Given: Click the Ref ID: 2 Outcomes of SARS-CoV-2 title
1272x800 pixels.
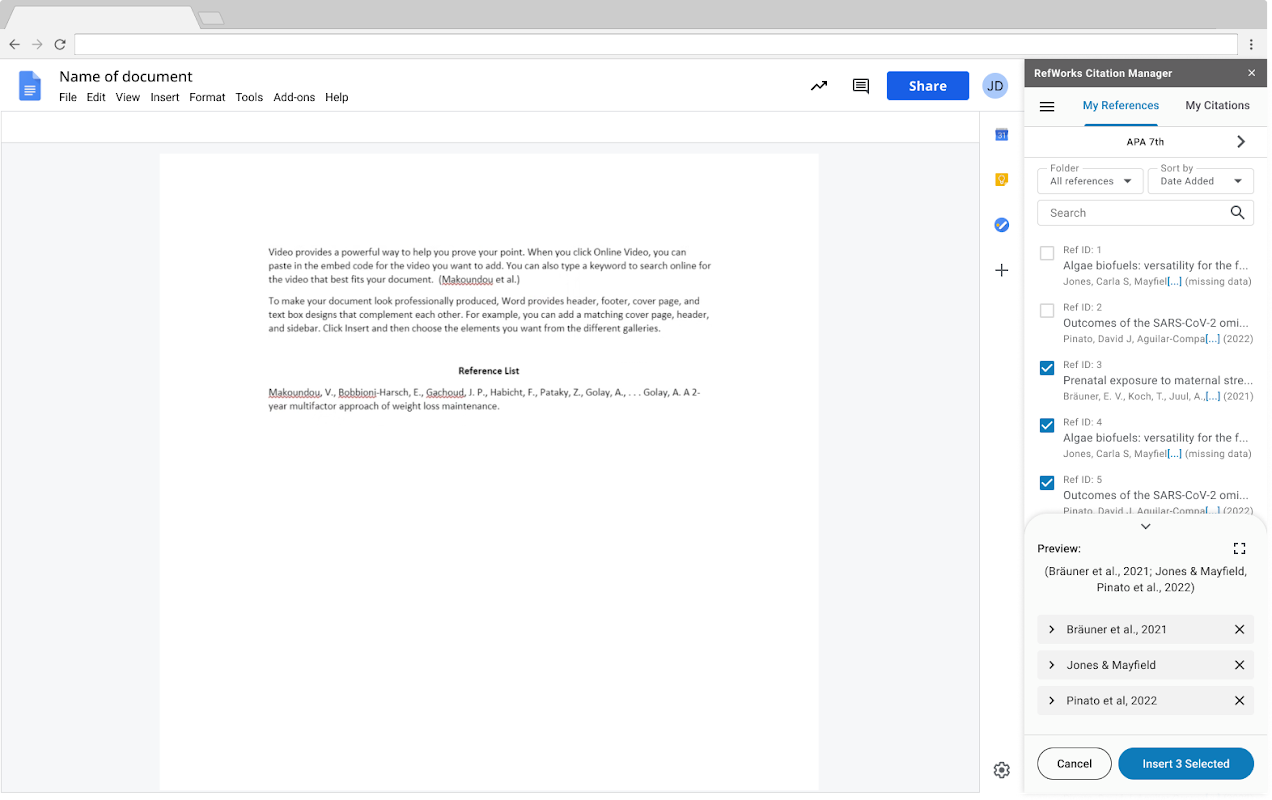Looking at the screenshot, I should pos(1156,323).
